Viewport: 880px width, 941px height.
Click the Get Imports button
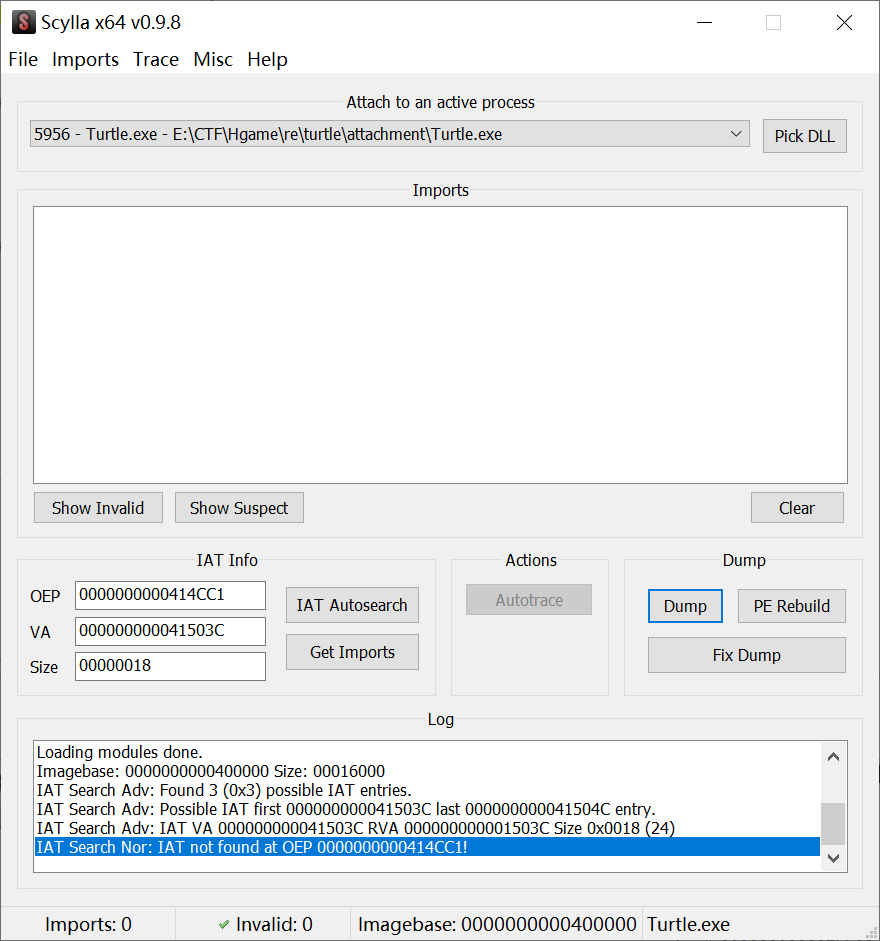[x=352, y=652]
